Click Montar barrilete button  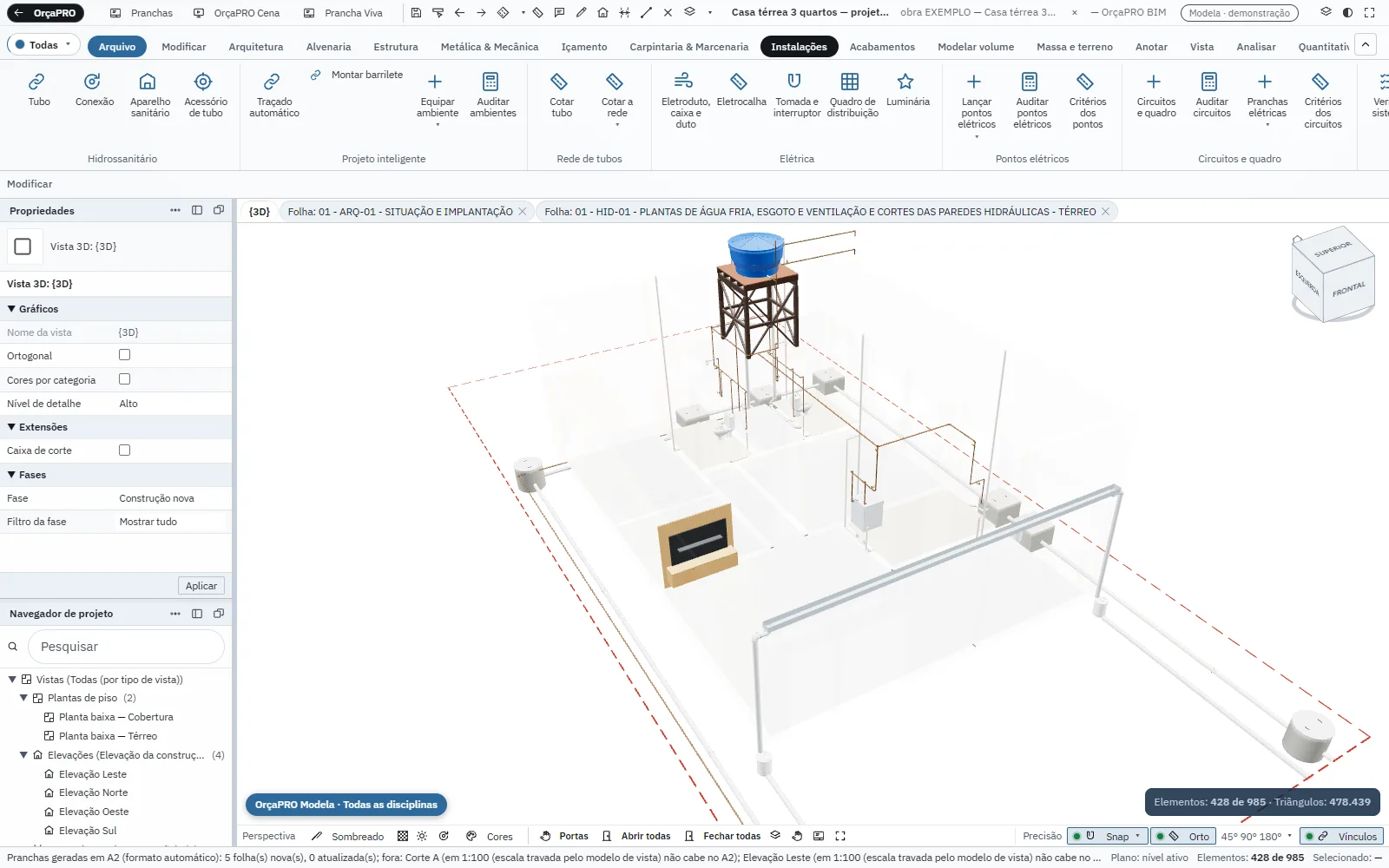tap(357, 75)
